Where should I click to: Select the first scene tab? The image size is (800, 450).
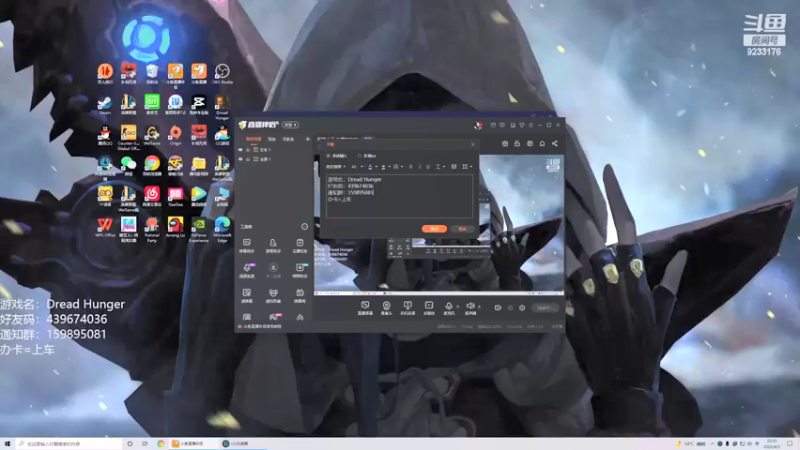254,139
